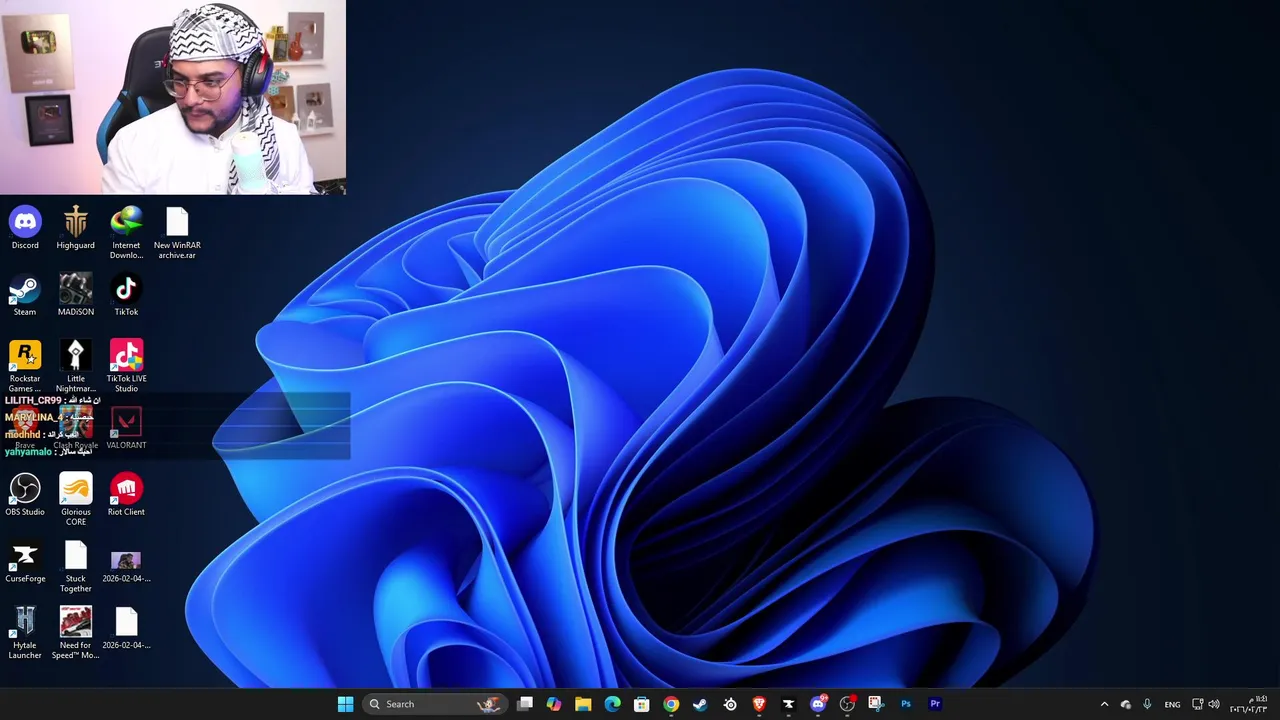
Task: Launch the Highguard desktop shortcut
Action: pos(75,229)
